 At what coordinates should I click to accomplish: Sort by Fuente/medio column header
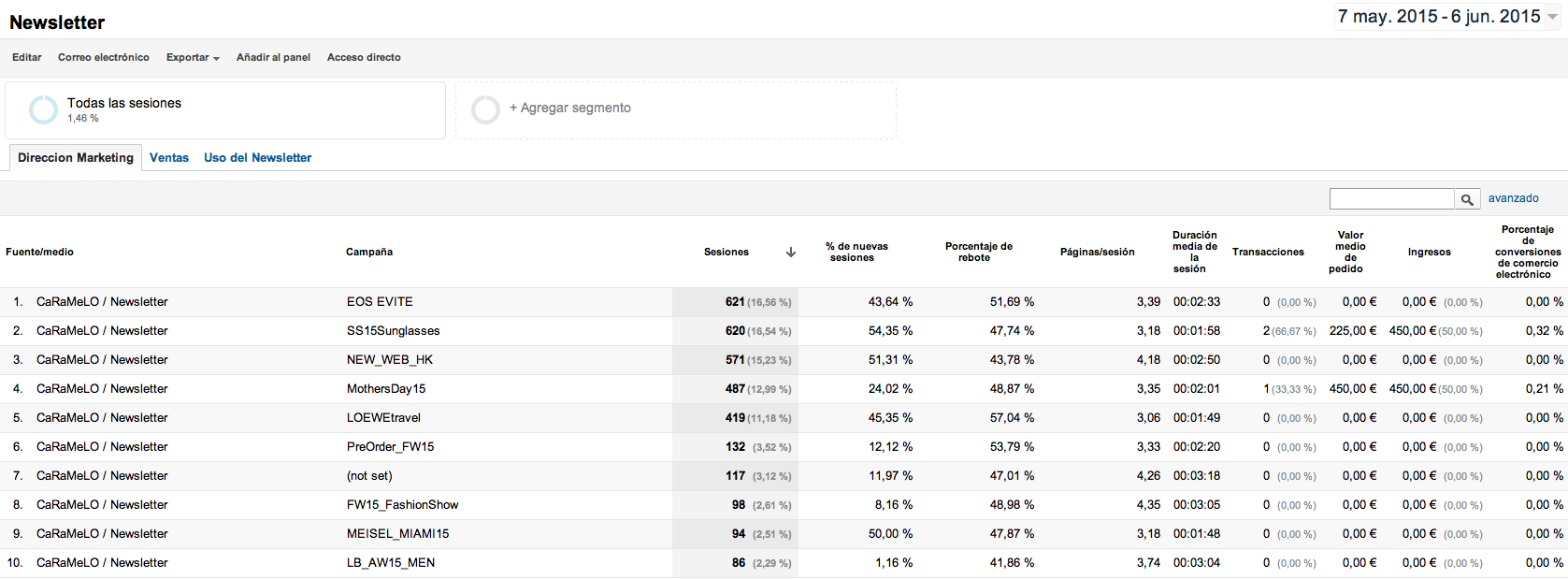click(39, 253)
